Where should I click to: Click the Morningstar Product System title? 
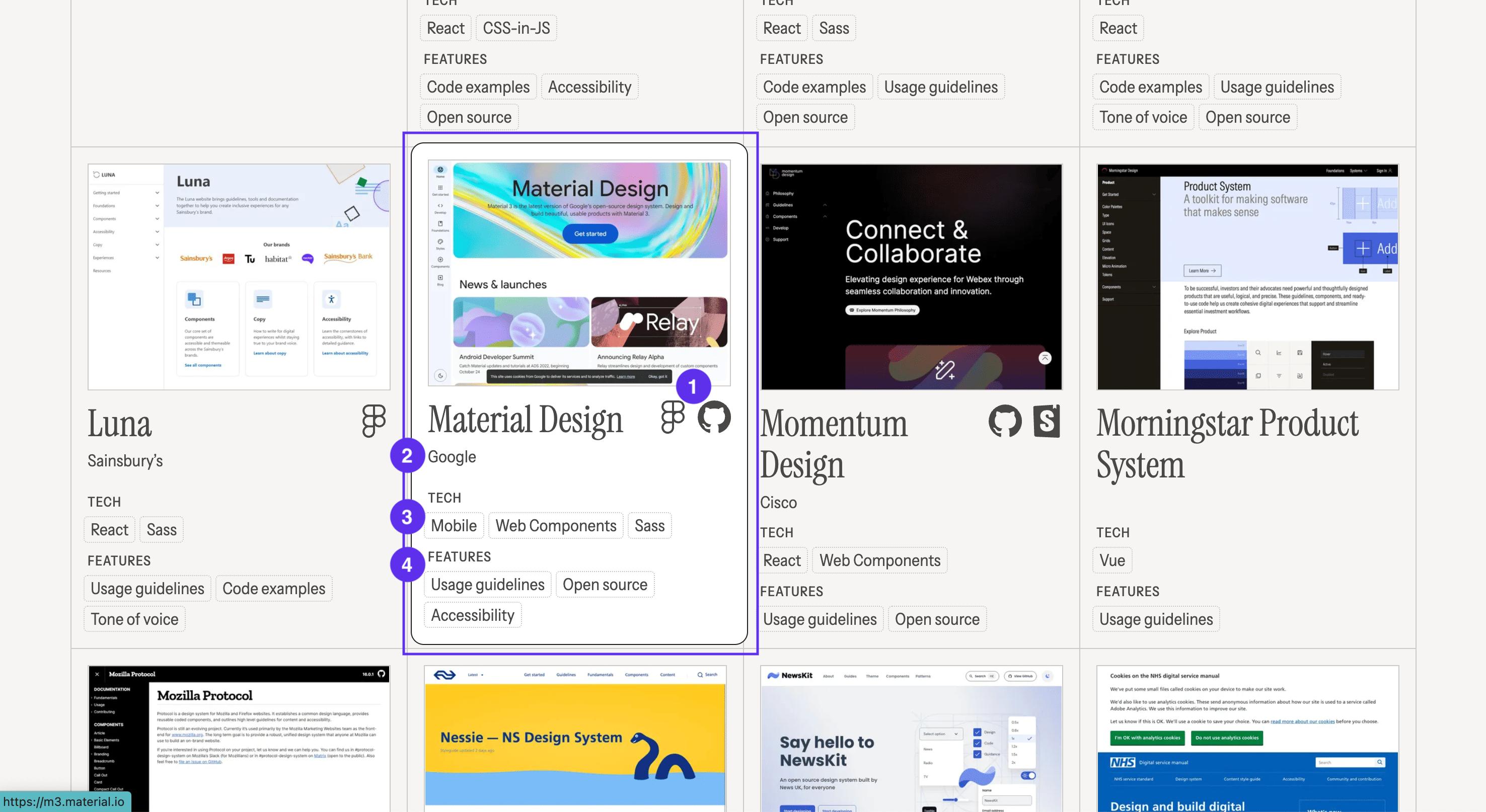pyautogui.click(x=1227, y=444)
